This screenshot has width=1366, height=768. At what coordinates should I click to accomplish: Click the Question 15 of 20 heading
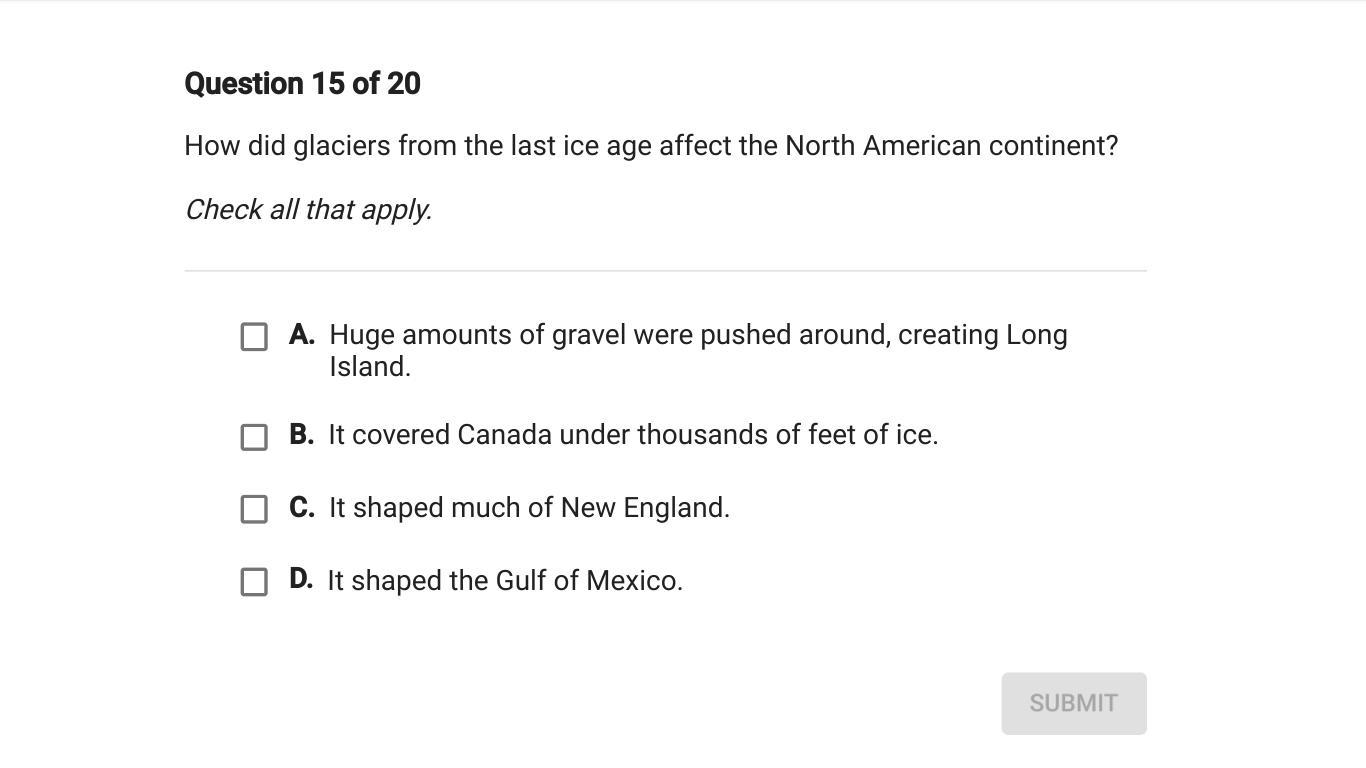pos(302,83)
